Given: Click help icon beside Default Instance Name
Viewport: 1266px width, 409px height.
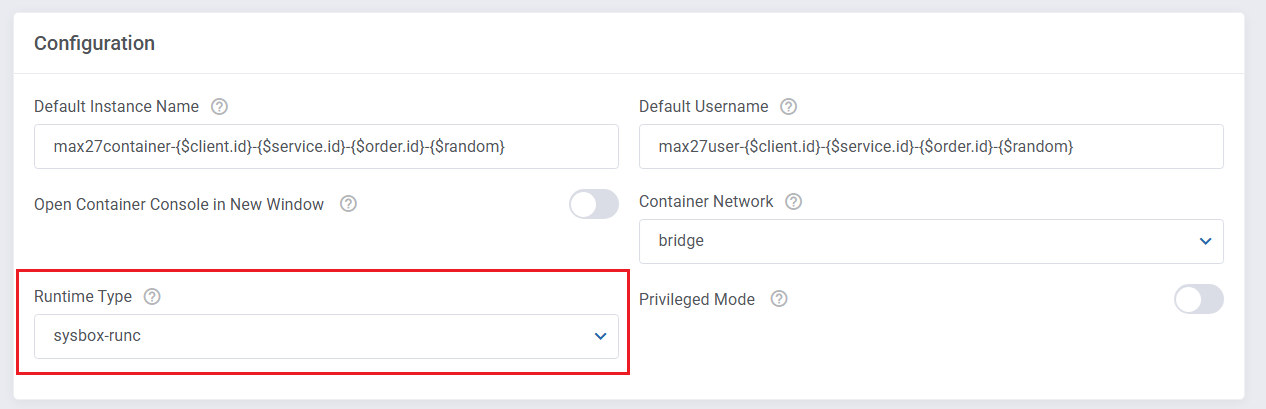Looking at the screenshot, I should (x=220, y=107).
